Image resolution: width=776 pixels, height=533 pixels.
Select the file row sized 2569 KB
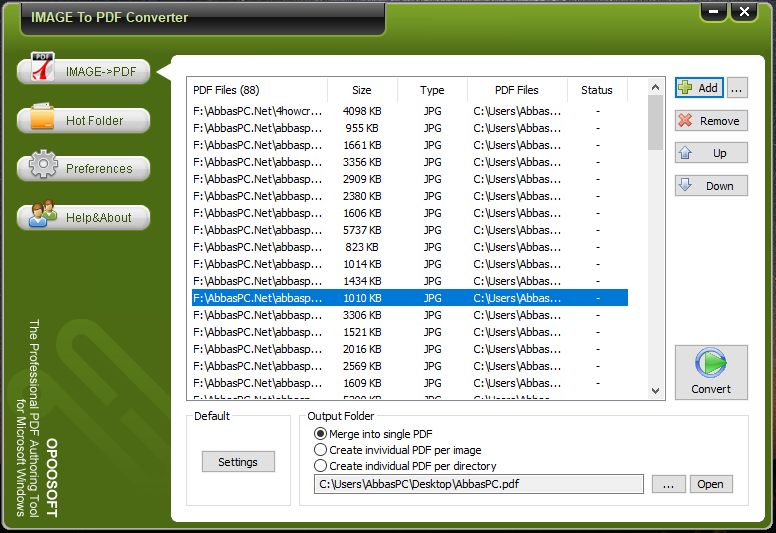(410, 366)
